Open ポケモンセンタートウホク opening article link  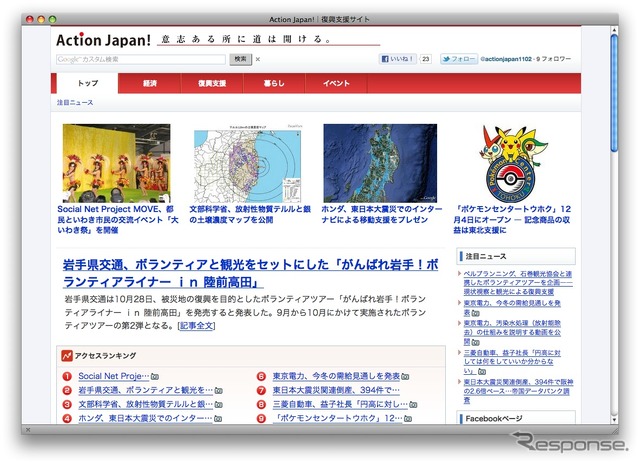[x=512, y=220]
